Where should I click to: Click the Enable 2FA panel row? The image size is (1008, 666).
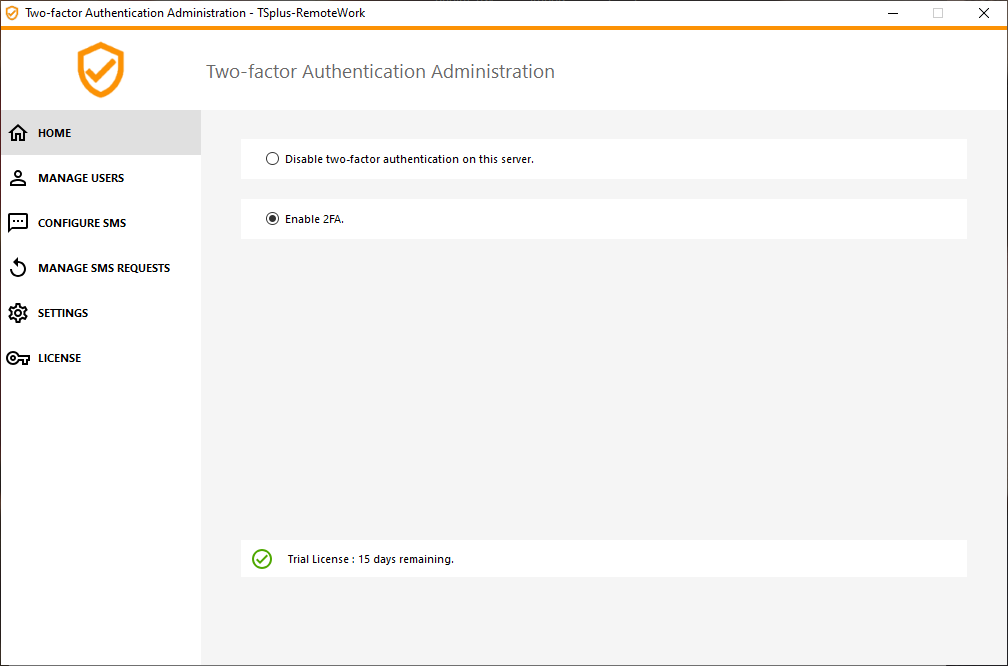pos(603,218)
